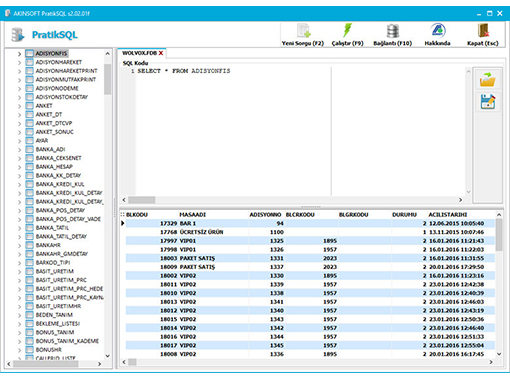Expand the ADISYONFIS tree node

[x=19, y=54]
